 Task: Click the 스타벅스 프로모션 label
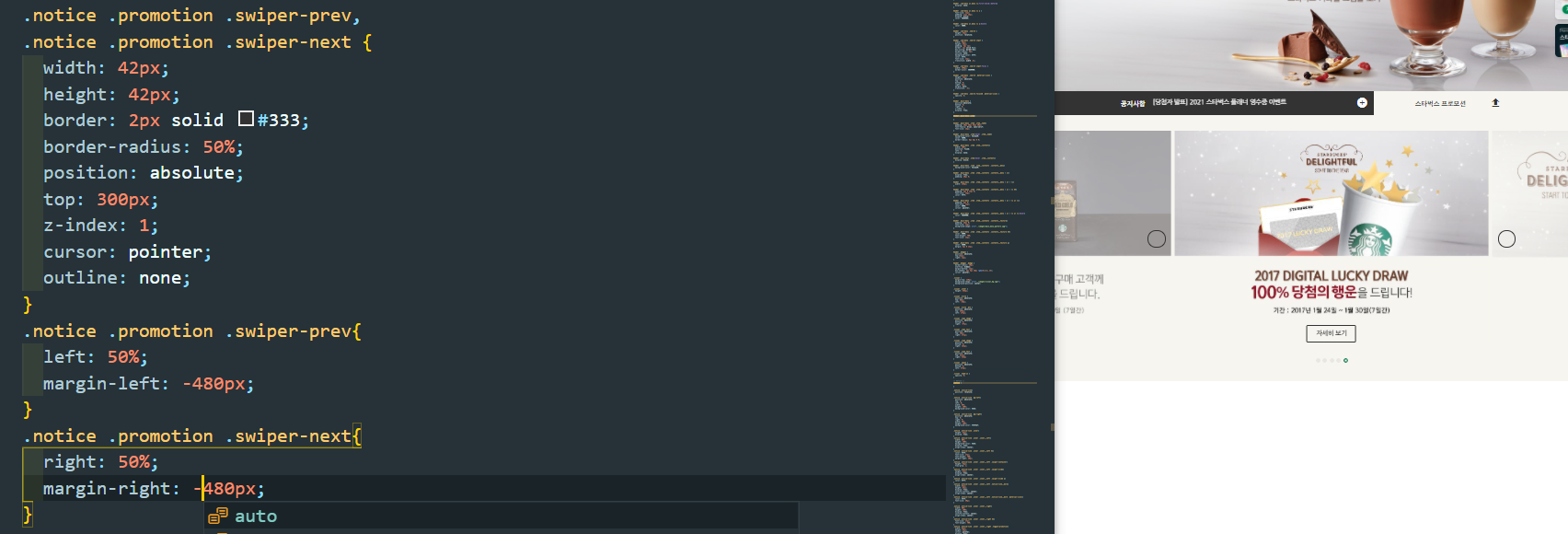coord(1440,103)
